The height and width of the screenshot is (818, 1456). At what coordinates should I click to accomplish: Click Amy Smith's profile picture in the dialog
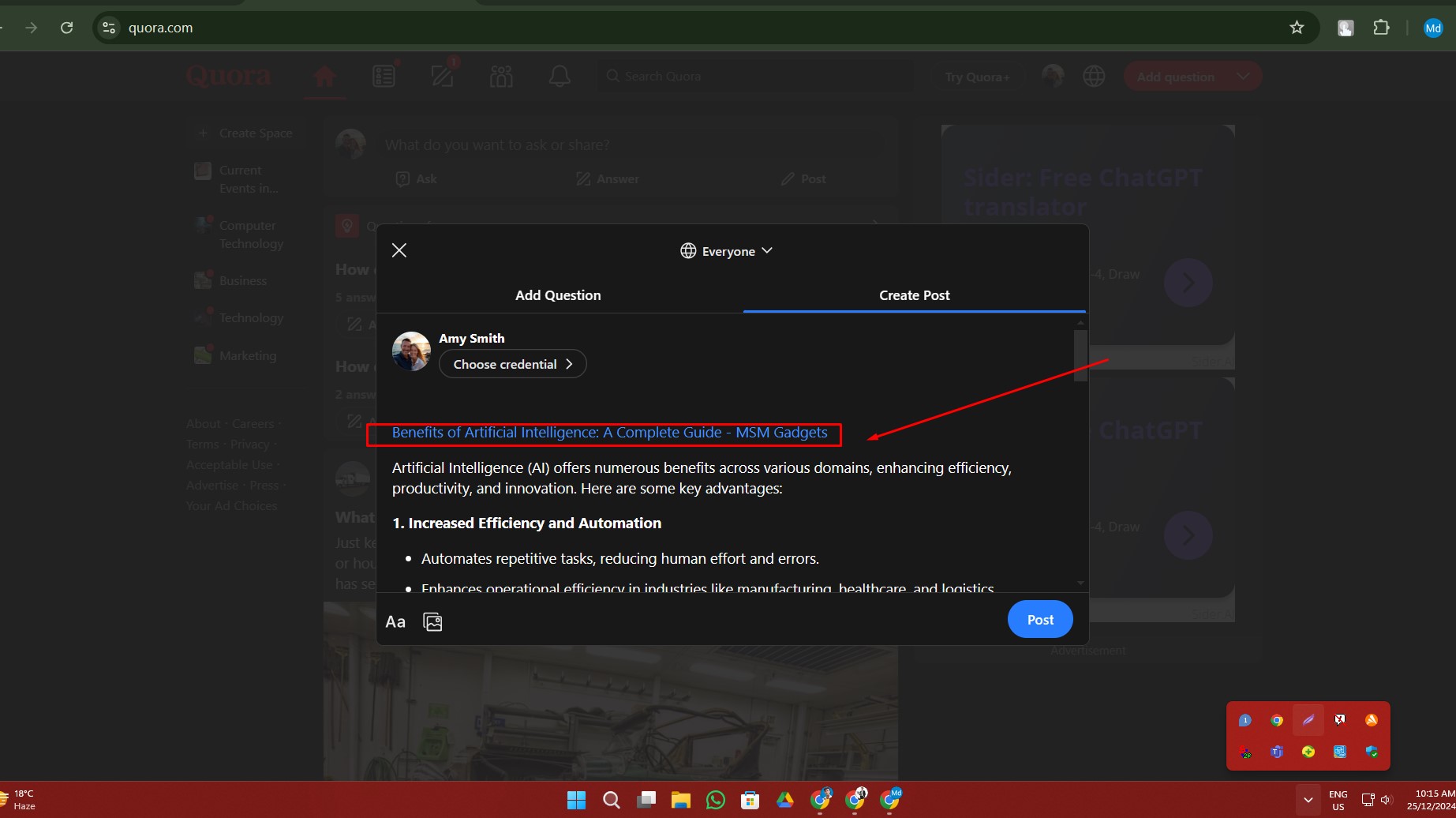tap(411, 351)
